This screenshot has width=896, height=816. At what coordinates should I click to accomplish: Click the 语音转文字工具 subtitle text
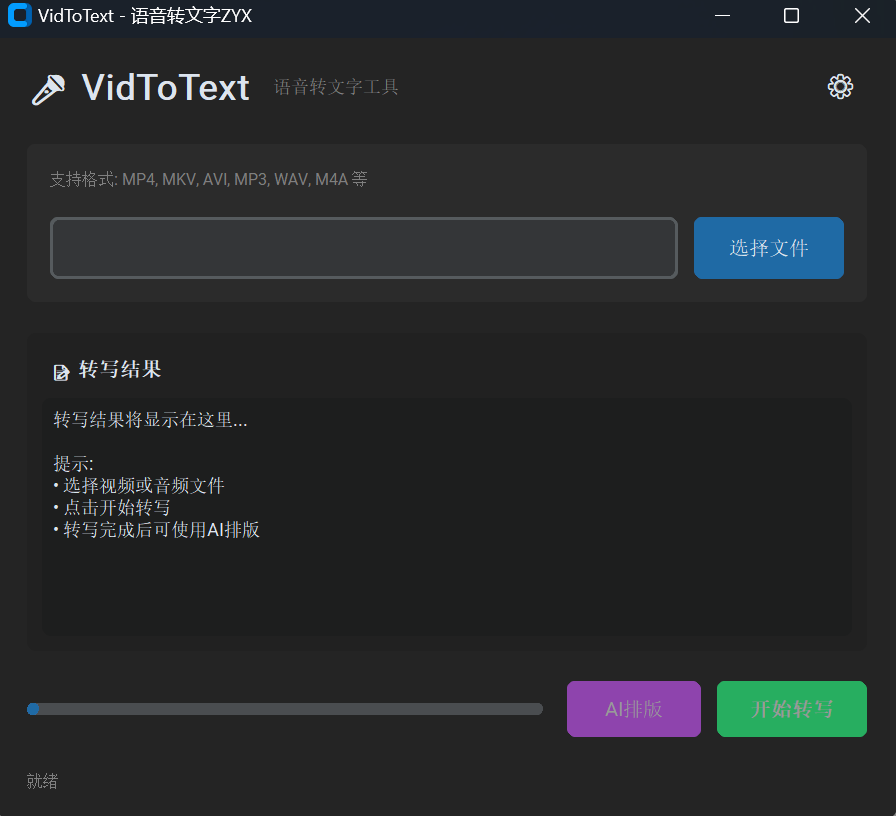pyautogui.click(x=336, y=89)
